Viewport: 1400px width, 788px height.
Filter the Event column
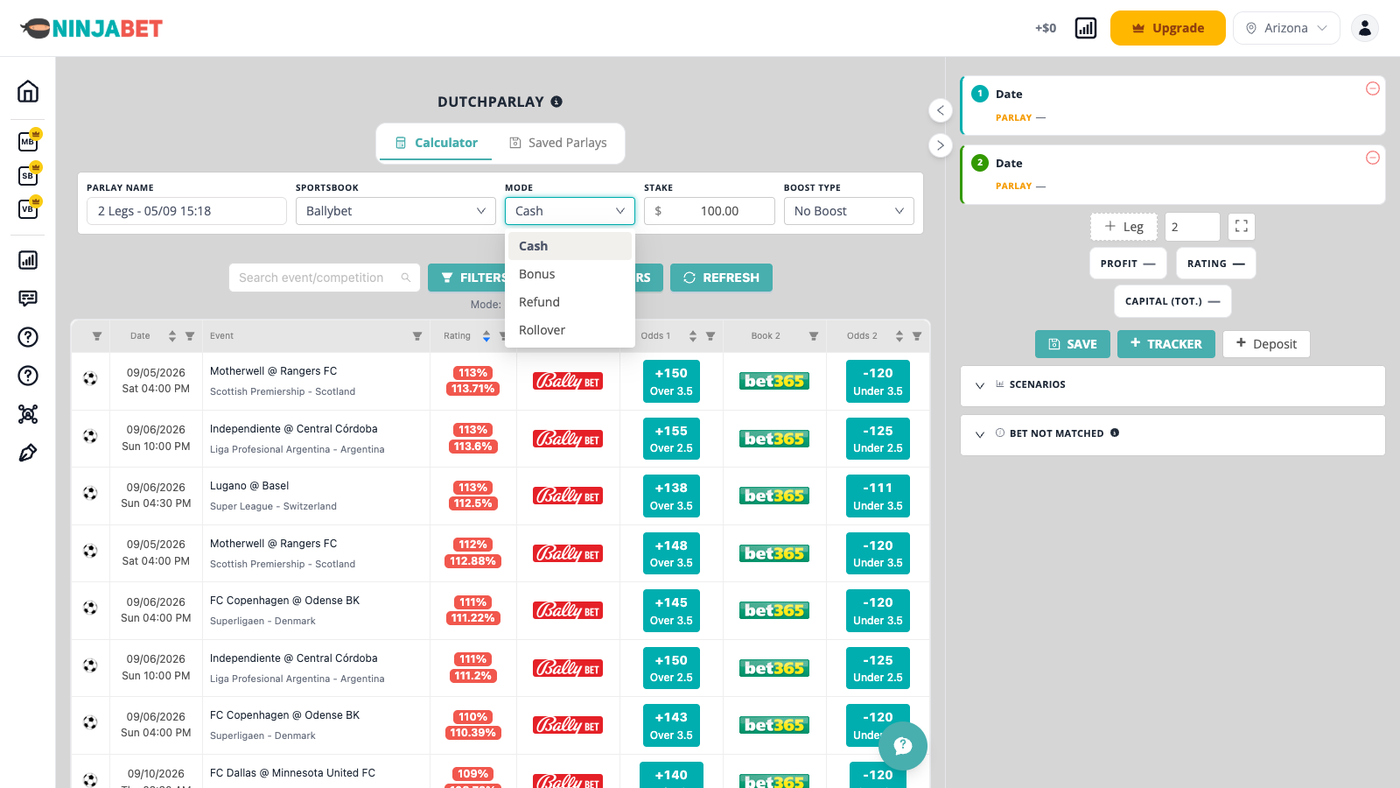click(417, 336)
